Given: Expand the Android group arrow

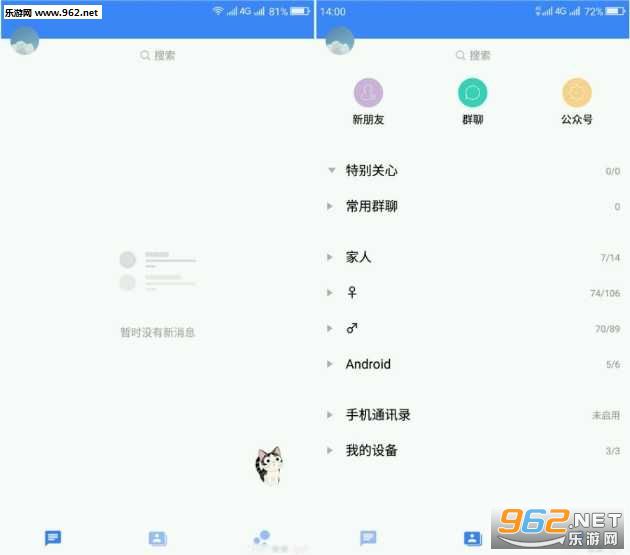Looking at the screenshot, I should (x=330, y=364).
